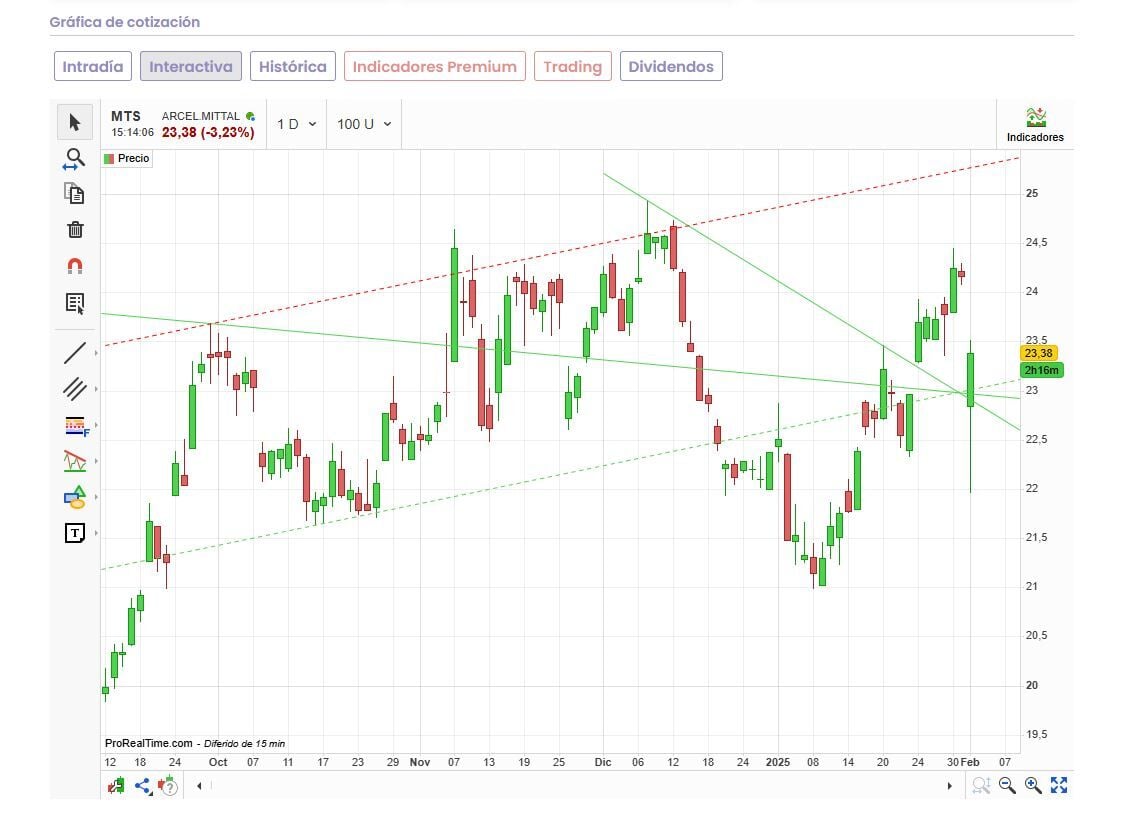Switch to the Intradía tab
This screenshot has width=1126, height=814.
(93, 67)
